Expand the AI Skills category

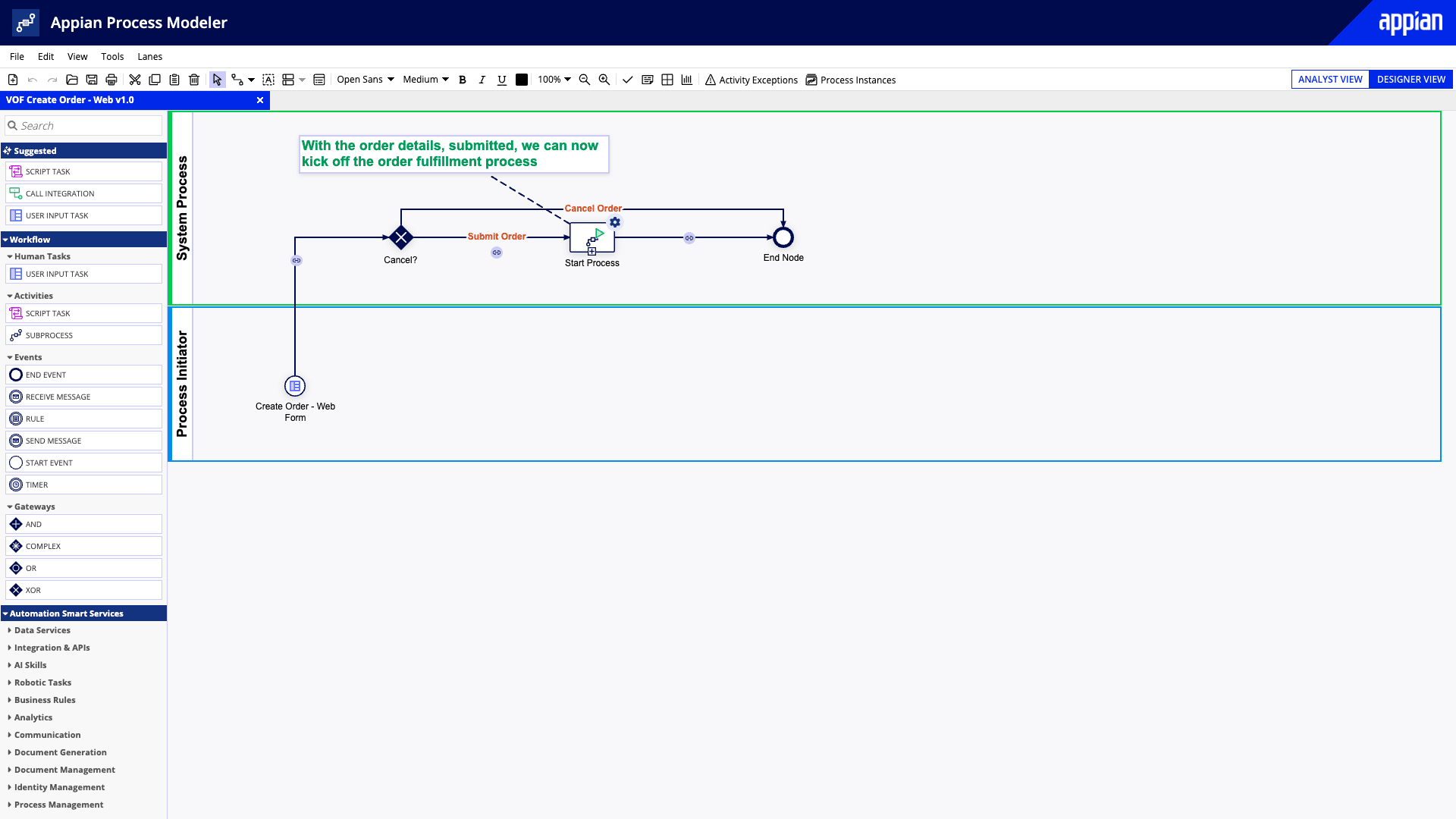tap(27, 665)
